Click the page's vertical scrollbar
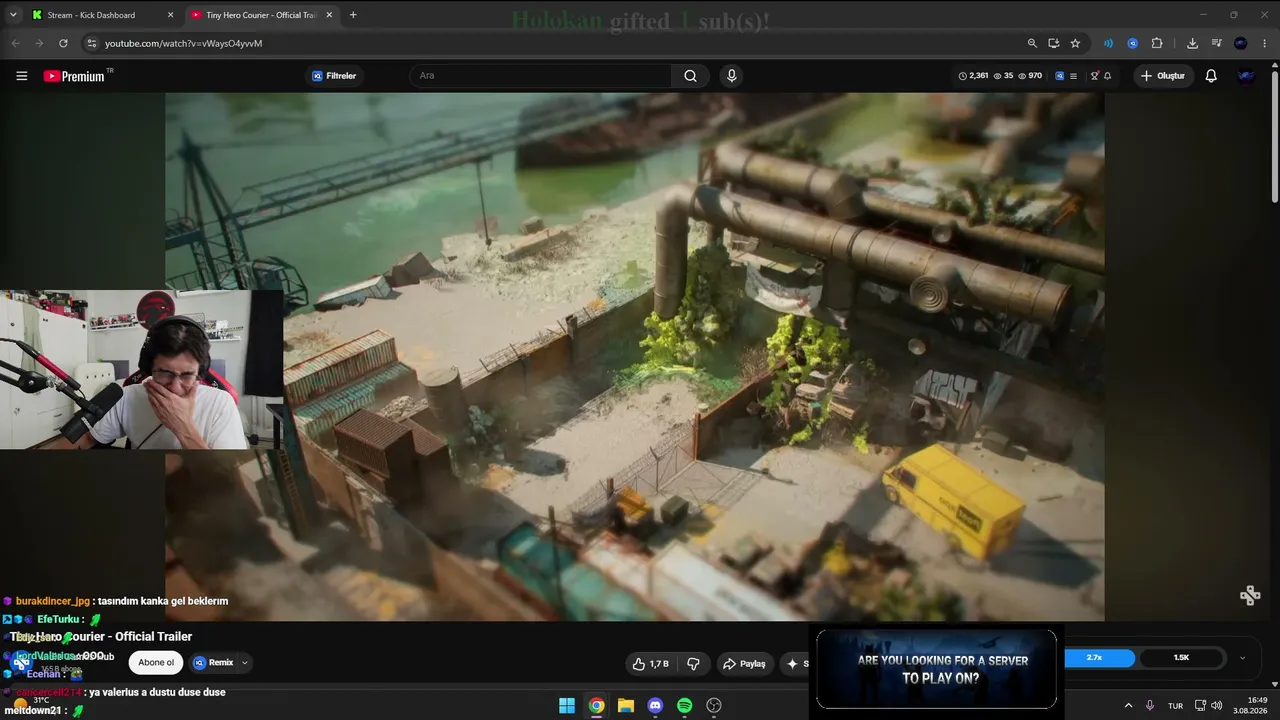Viewport: 1280px width, 720px height. (x=1274, y=135)
